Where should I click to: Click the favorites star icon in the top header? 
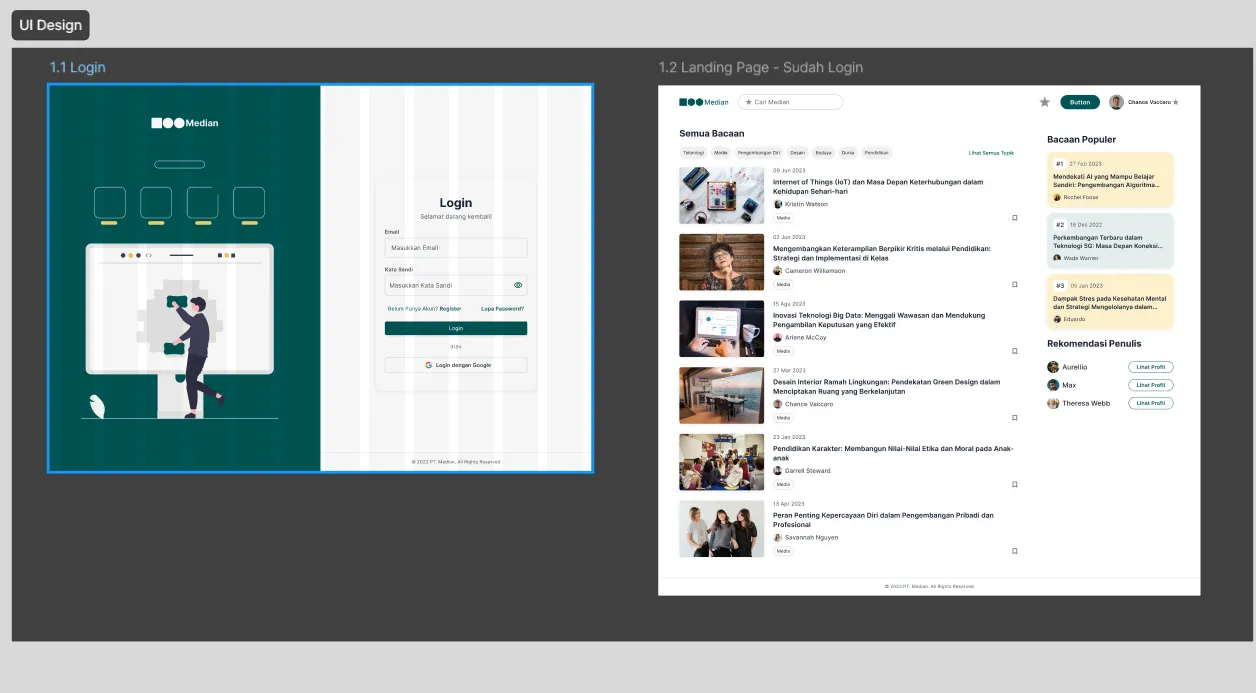click(x=1044, y=101)
